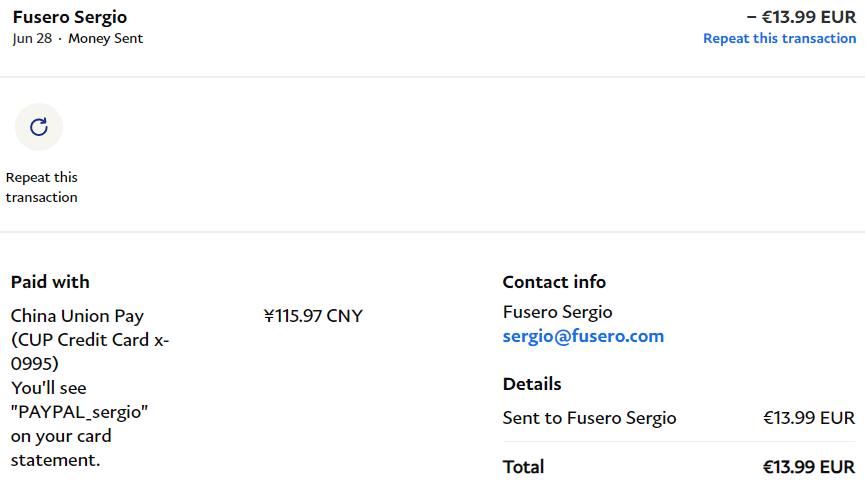Click the Total label

(x=523, y=467)
